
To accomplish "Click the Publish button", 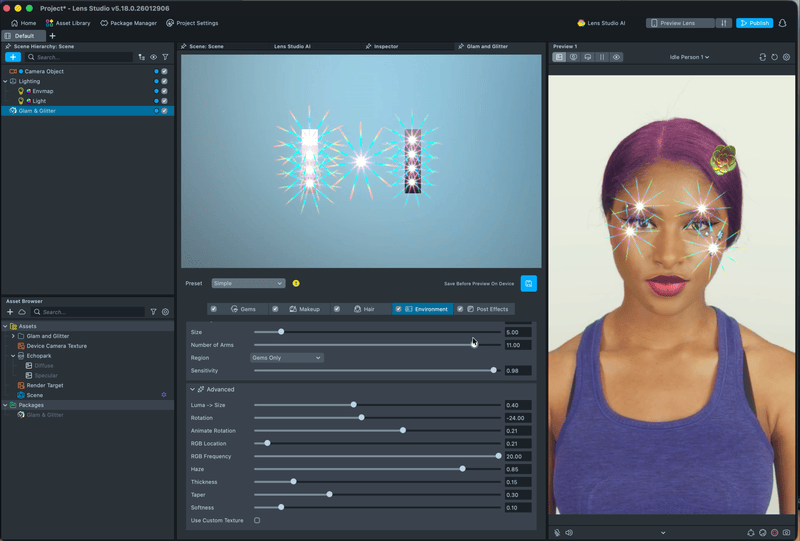I will [x=754, y=23].
